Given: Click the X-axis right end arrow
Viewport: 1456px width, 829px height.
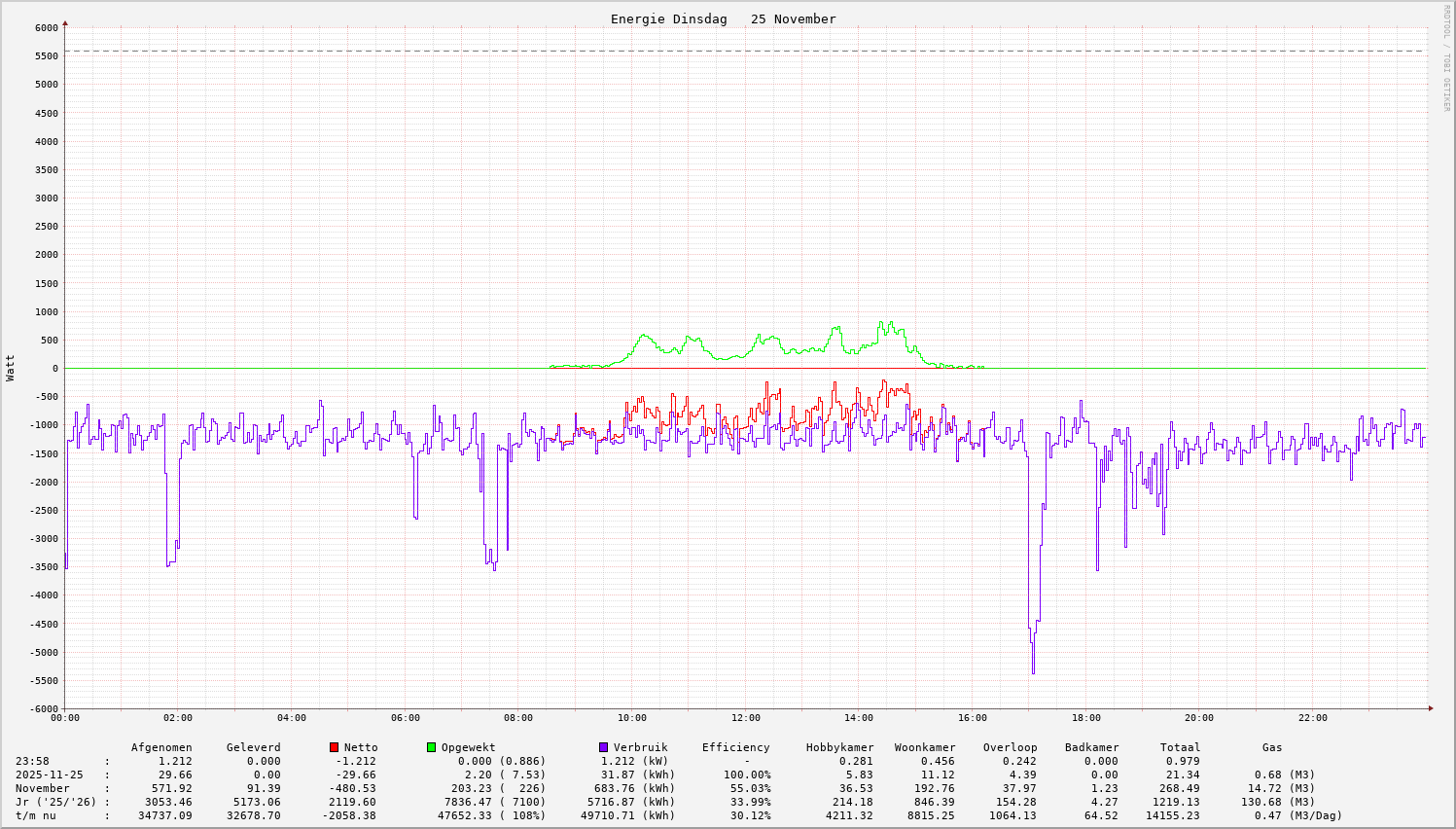Looking at the screenshot, I should coord(1430,708).
